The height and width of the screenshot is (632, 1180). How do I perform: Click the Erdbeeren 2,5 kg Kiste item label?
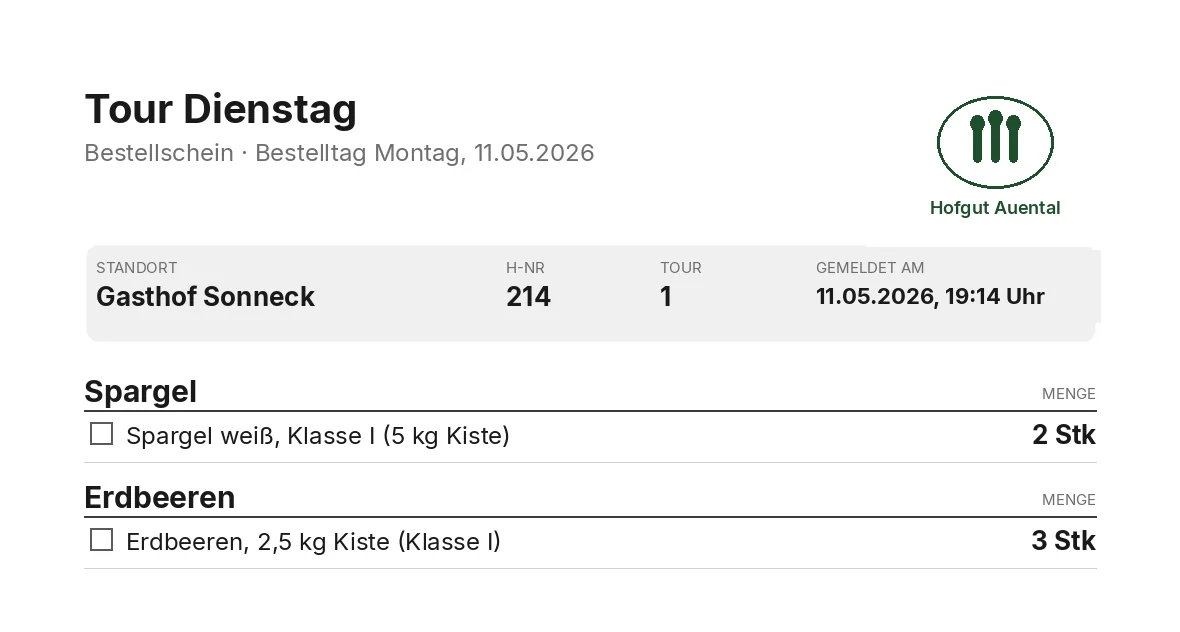coord(313,542)
